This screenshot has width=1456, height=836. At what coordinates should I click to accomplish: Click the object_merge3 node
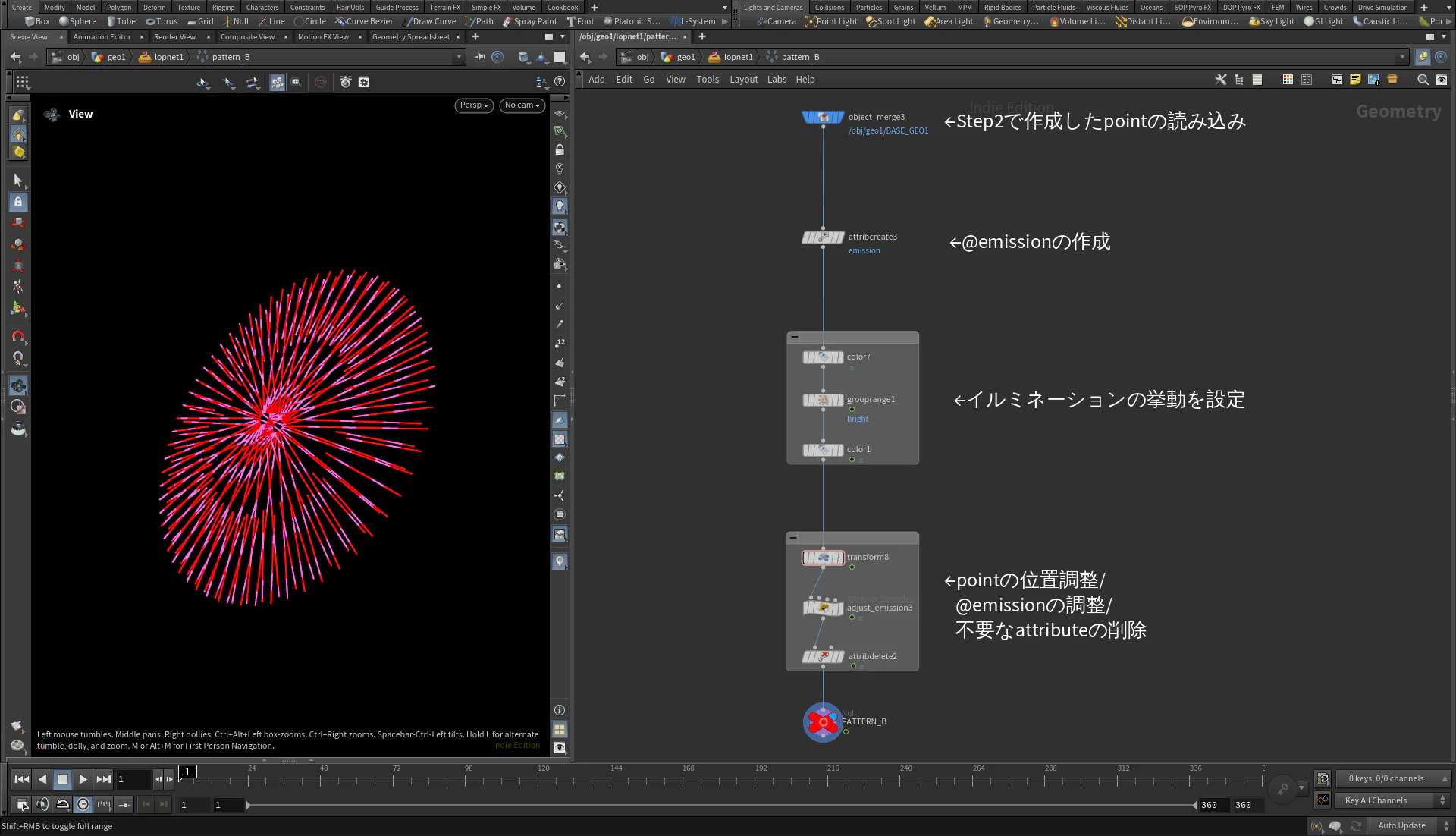[823, 117]
